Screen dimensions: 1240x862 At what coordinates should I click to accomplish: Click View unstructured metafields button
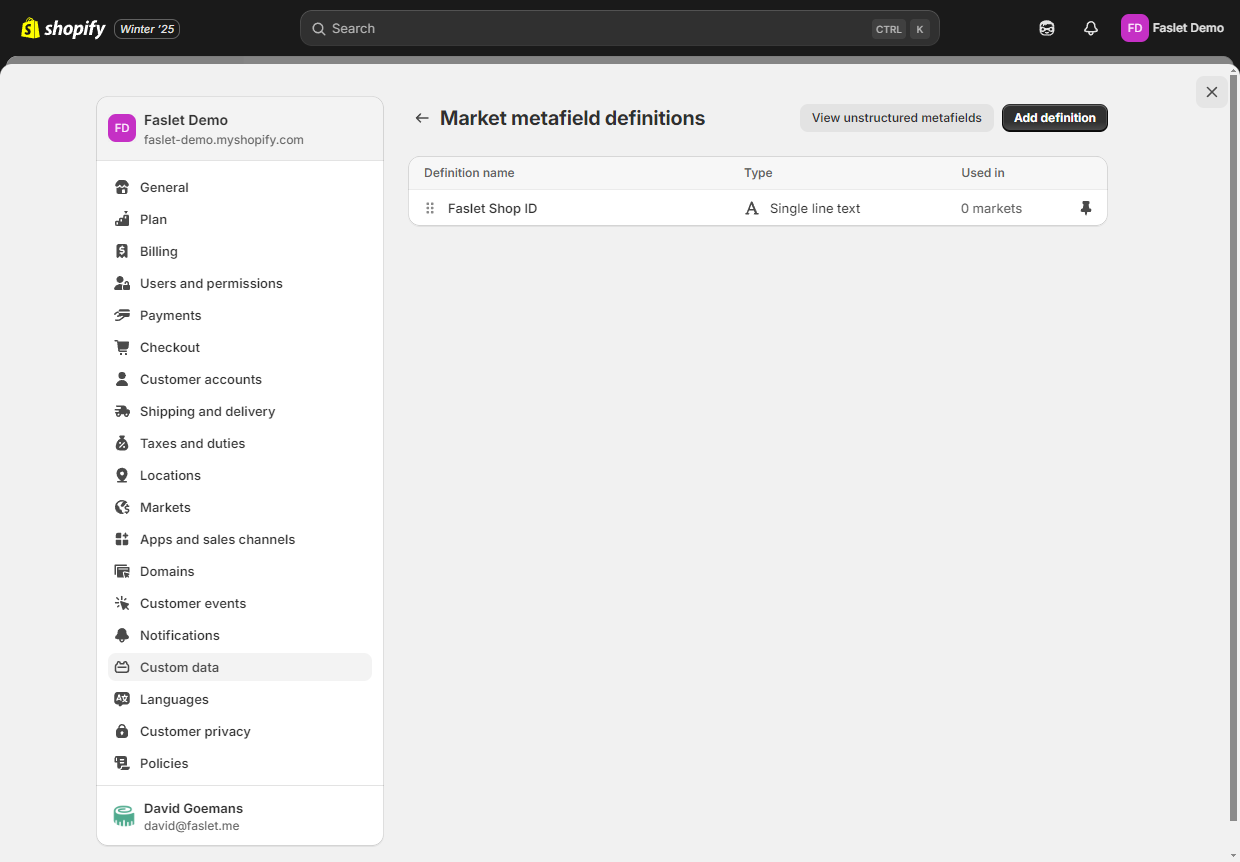pyautogui.click(x=897, y=118)
